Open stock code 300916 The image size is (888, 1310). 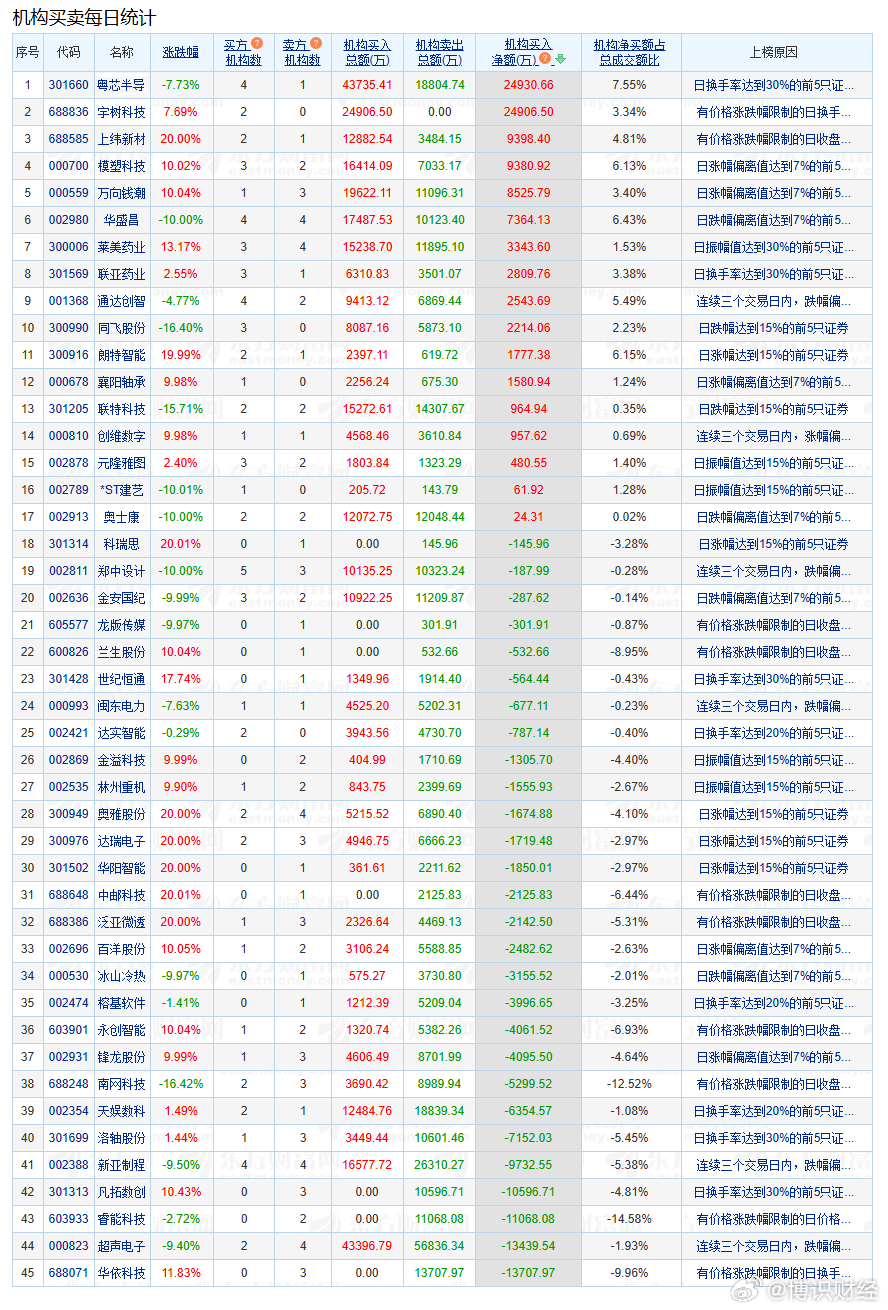coord(69,355)
